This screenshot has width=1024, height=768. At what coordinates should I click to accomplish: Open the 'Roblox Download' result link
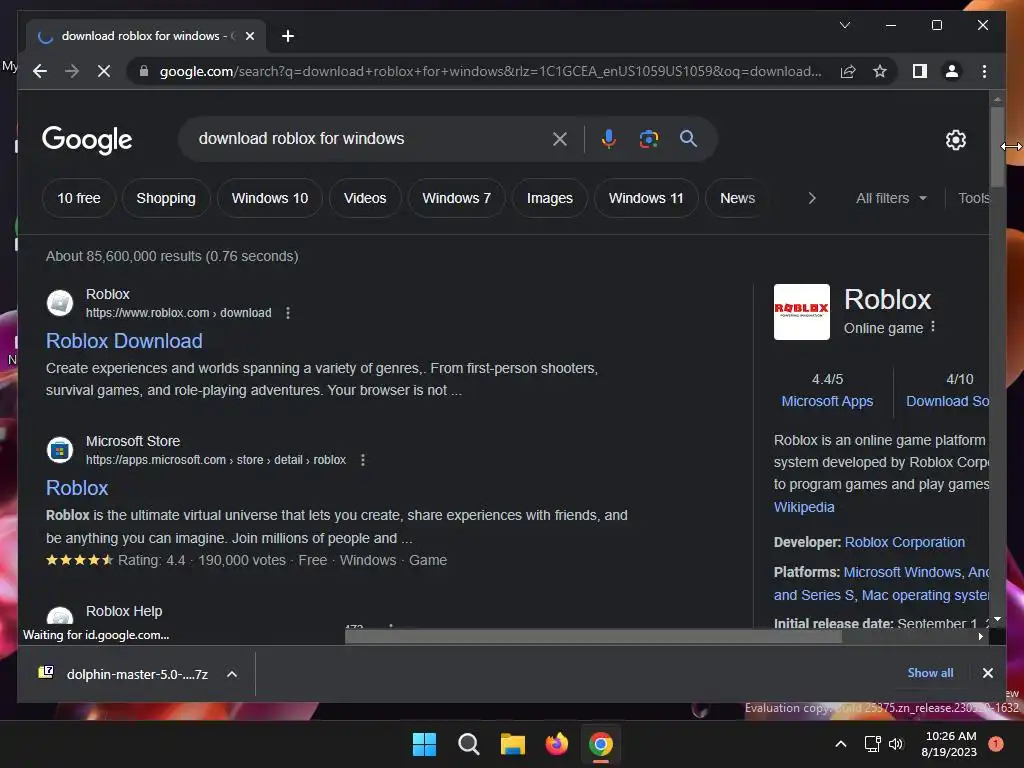coord(124,341)
